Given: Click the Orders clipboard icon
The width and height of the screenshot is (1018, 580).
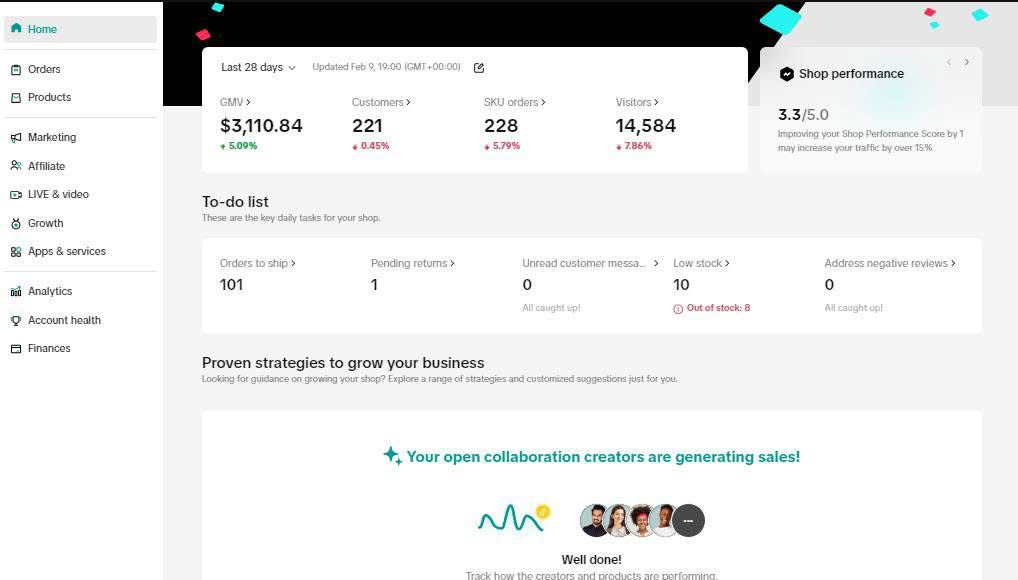Looking at the screenshot, I should (x=16, y=69).
